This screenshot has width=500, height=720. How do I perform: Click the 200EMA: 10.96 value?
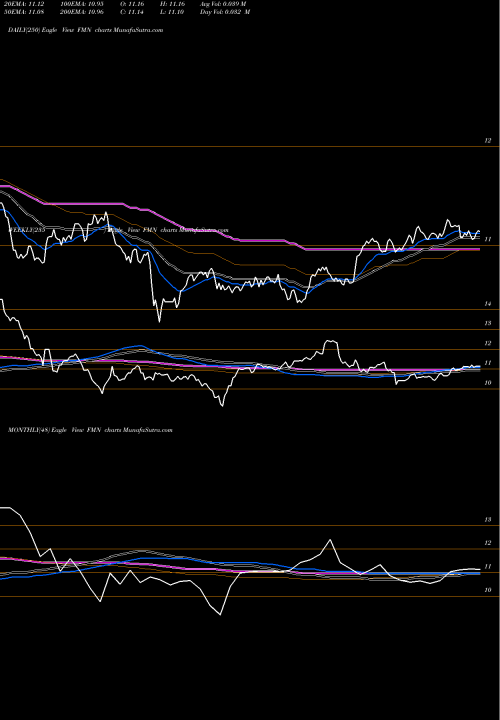81,12
